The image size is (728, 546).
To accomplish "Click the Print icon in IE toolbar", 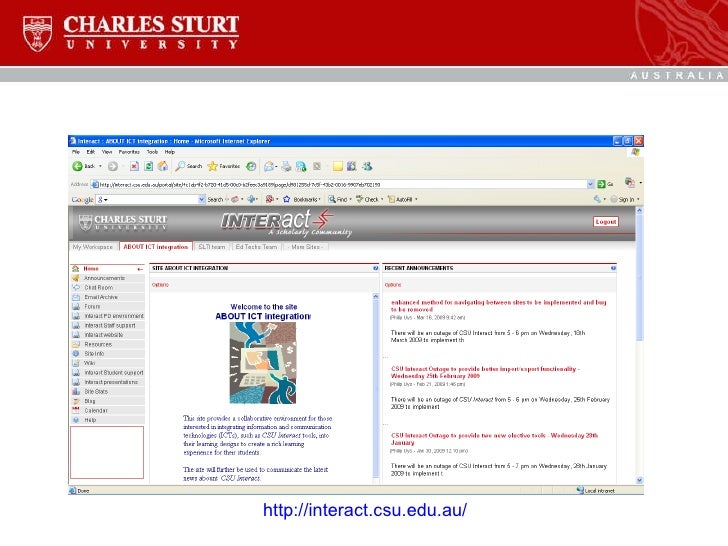I will point(286,166).
